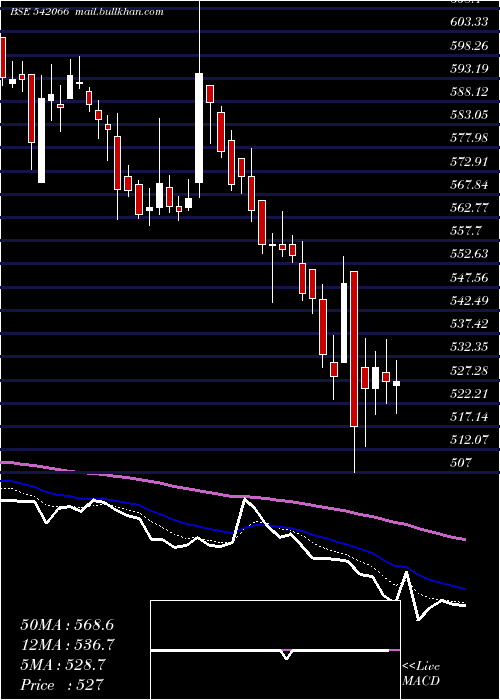Click the 552.63 price axis label
500x700 pixels.
tap(469, 254)
